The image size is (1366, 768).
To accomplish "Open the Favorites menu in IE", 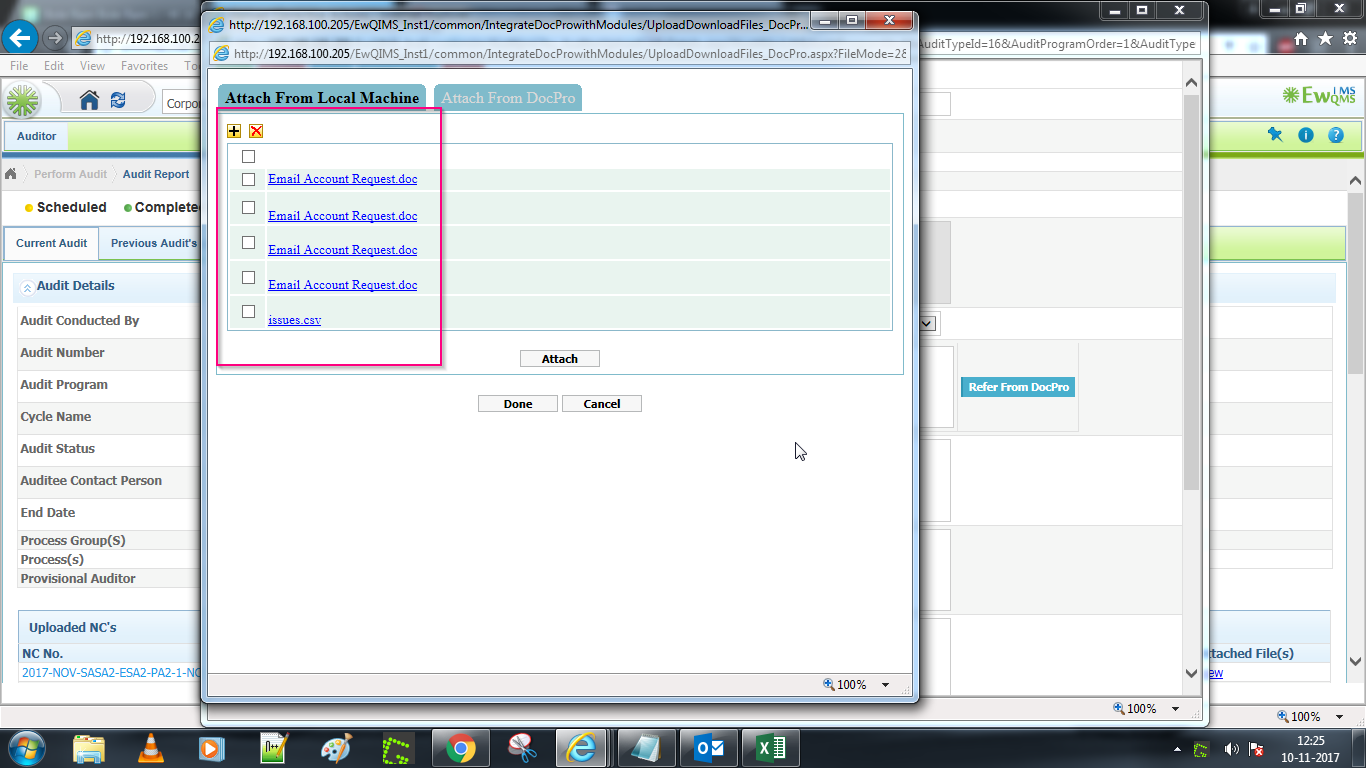I will (145, 66).
